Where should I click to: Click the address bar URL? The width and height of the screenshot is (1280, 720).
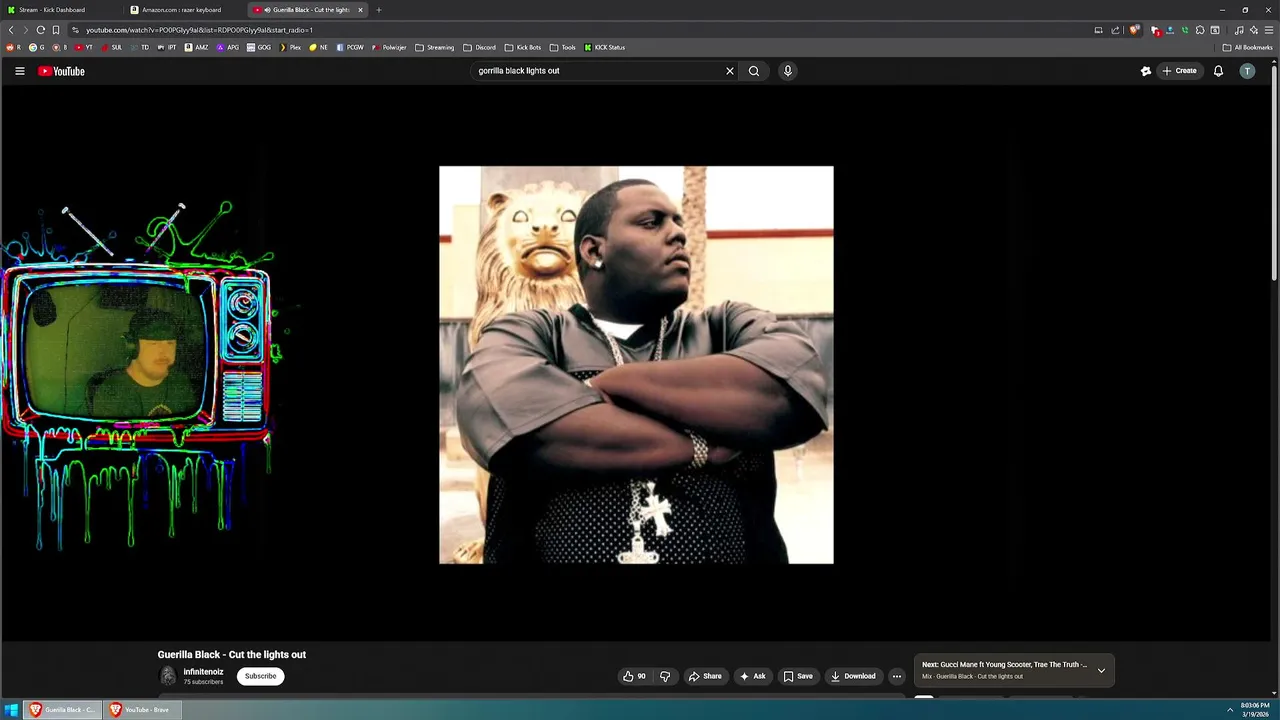[199, 30]
